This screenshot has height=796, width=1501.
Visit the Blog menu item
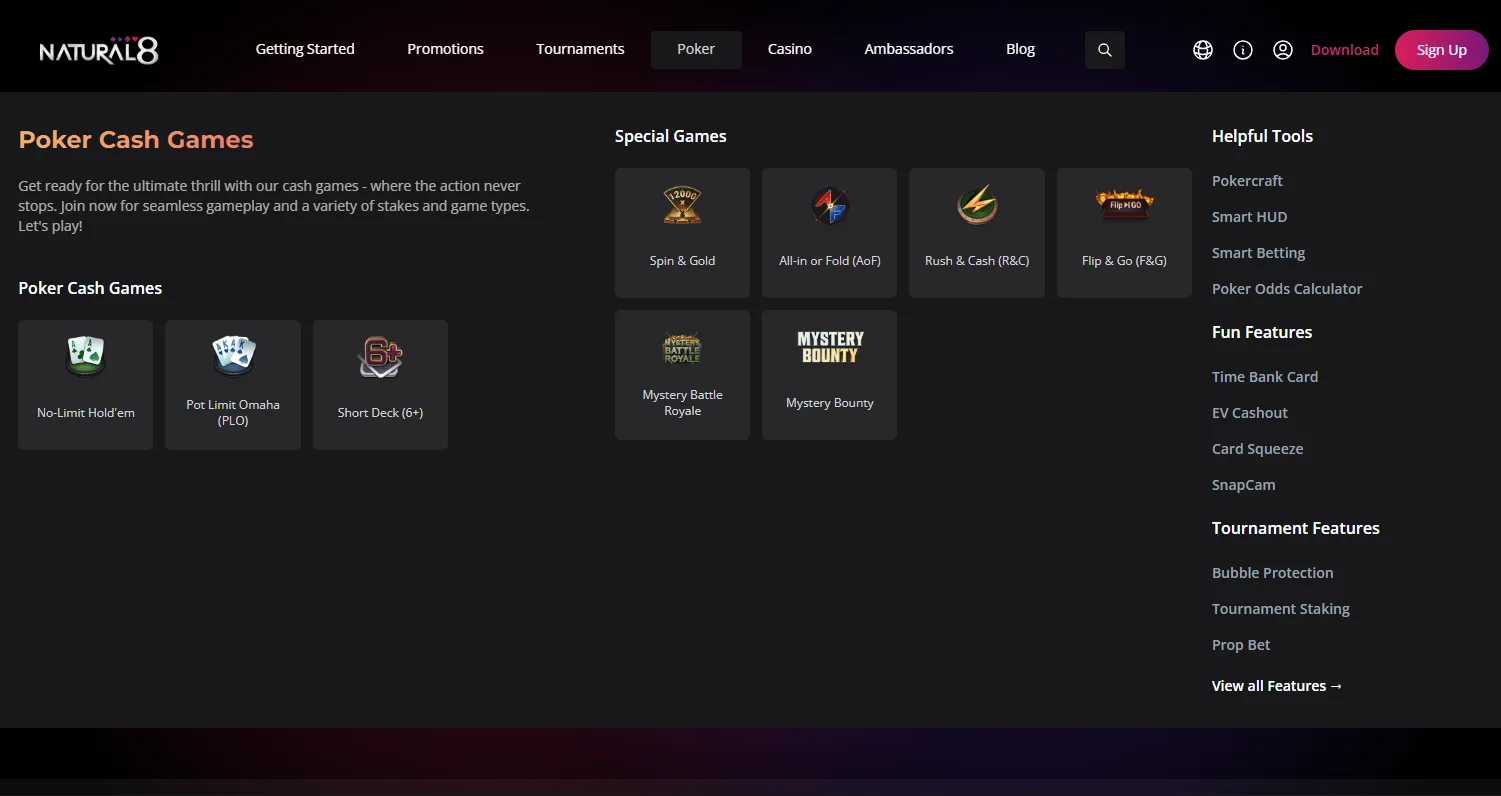tap(1021, 49)
